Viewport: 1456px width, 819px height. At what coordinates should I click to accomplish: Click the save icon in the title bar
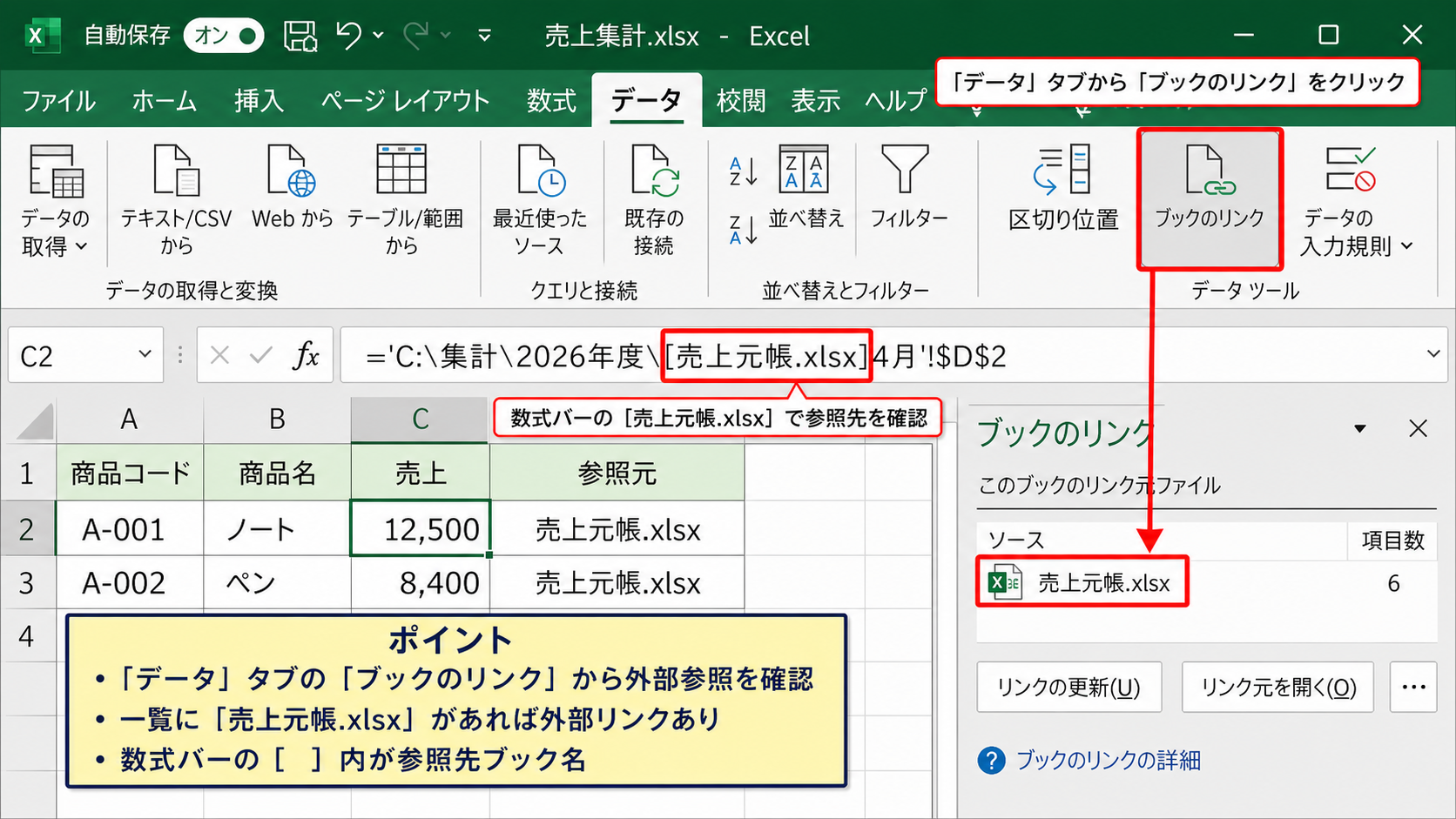coord(300,36)
